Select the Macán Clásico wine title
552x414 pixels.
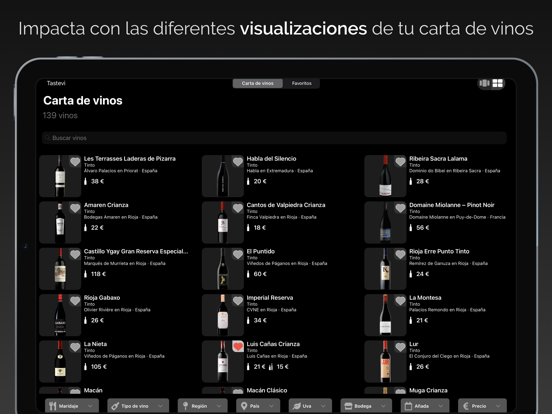click(266, 390)
